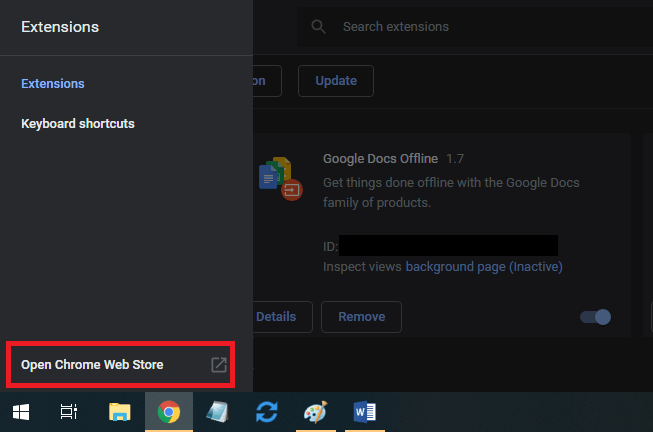This screenshot has width=653, height=432.
Task: Open the Windows Start menu
Action: pyautogui.click(x=20, y=412)
